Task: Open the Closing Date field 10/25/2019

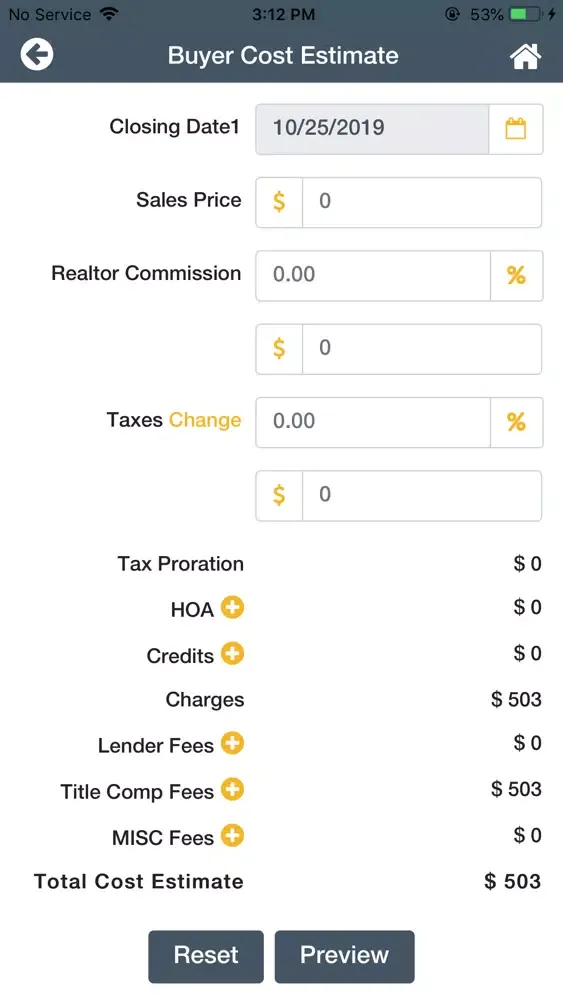Action: click(372, 129)
